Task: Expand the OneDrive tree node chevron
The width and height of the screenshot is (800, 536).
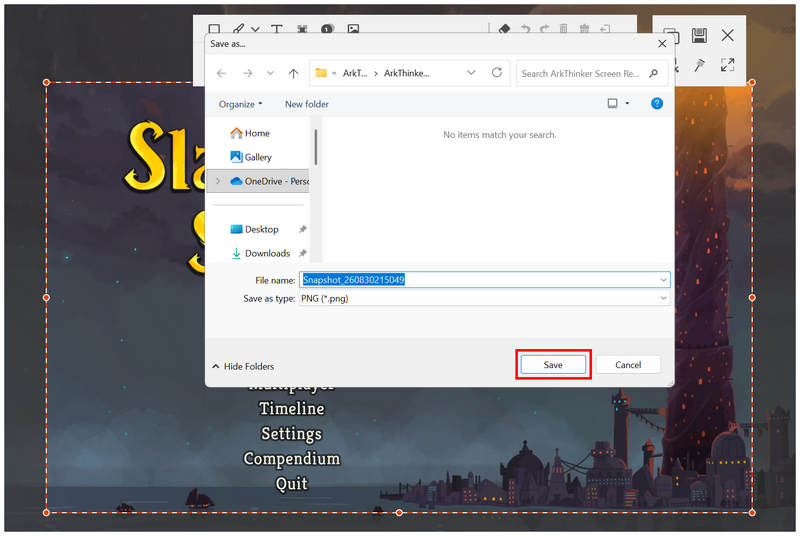Action: [x=218, y=181]
